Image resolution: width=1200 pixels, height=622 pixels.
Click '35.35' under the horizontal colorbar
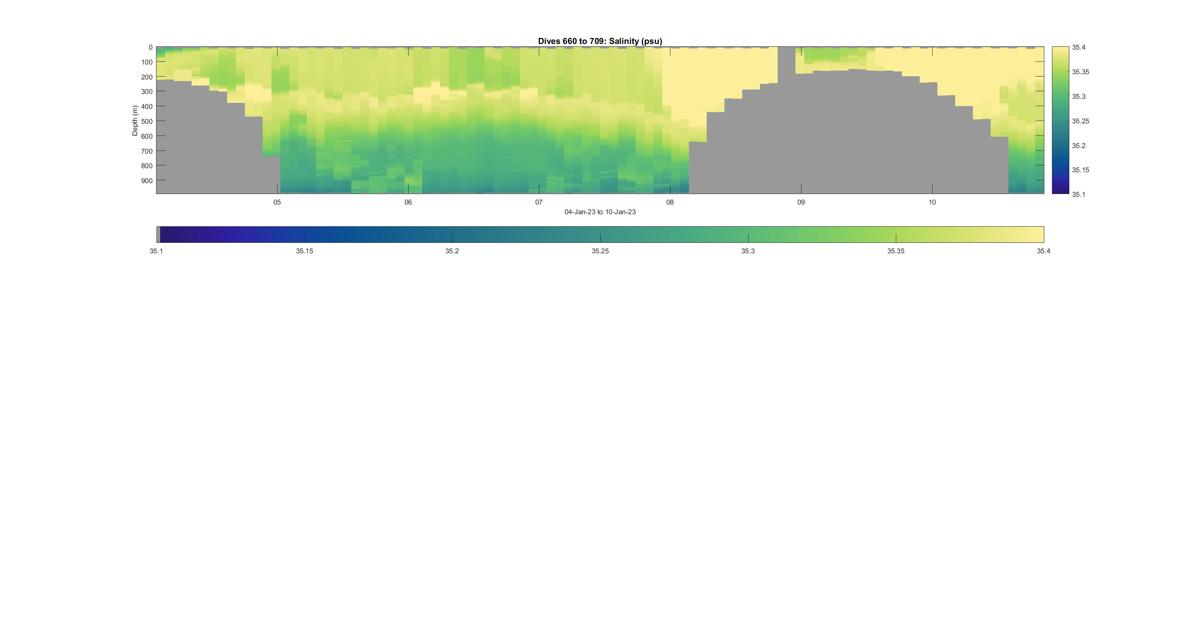pos(896,251)
